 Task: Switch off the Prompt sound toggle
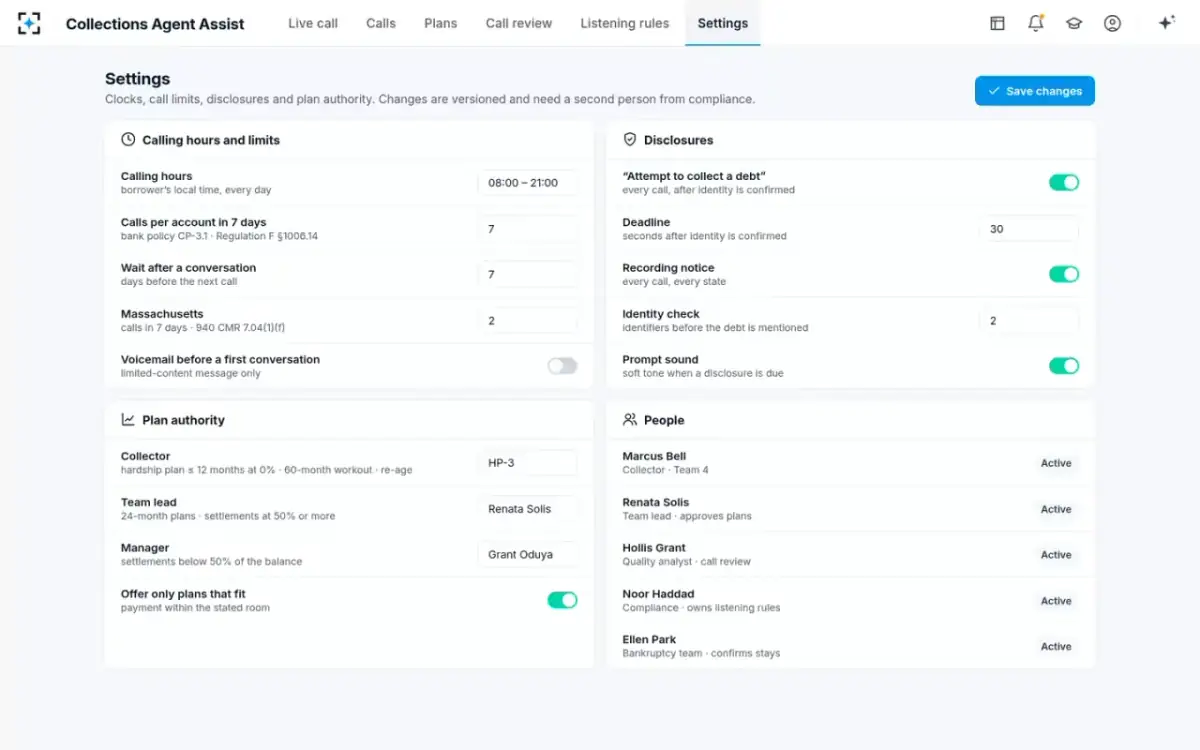[x=1064, y=366]
